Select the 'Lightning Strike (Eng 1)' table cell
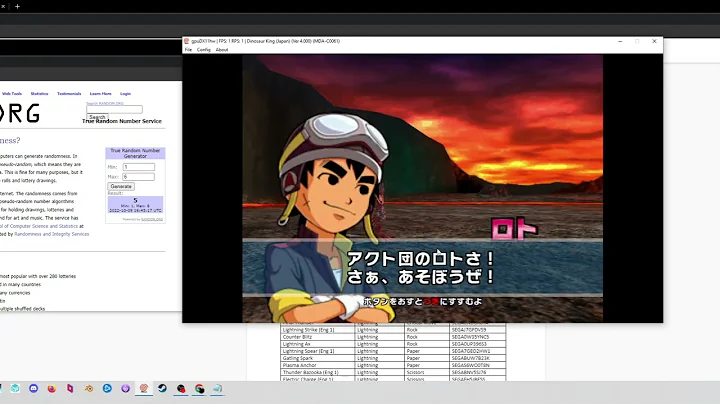The width and height of the screenshot is (720, 404). pyautogui.click(x=317, y=330)
